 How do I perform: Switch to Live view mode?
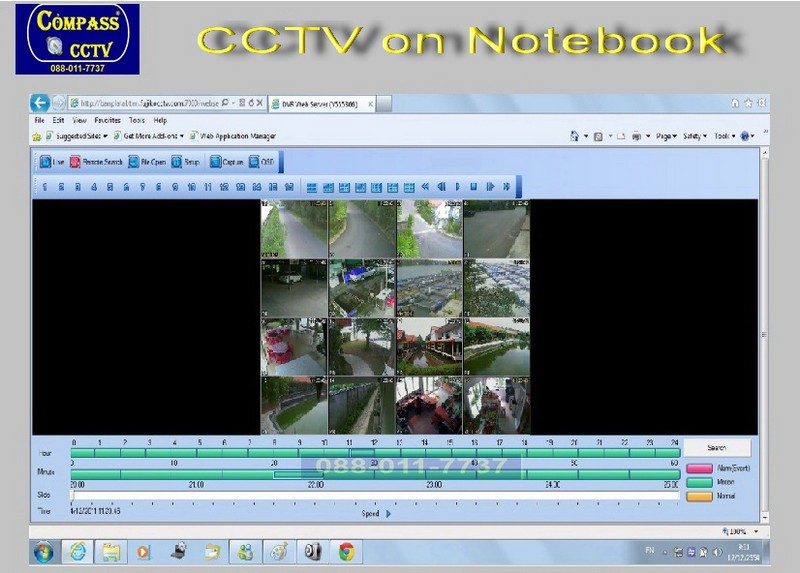pyautogui.click(x=52, y=162)
